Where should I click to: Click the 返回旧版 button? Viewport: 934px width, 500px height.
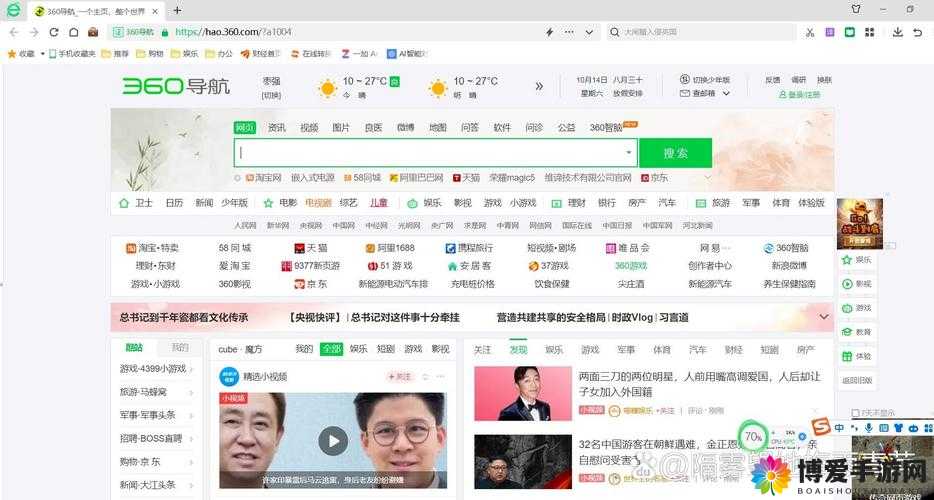click(x=857, y=380)
